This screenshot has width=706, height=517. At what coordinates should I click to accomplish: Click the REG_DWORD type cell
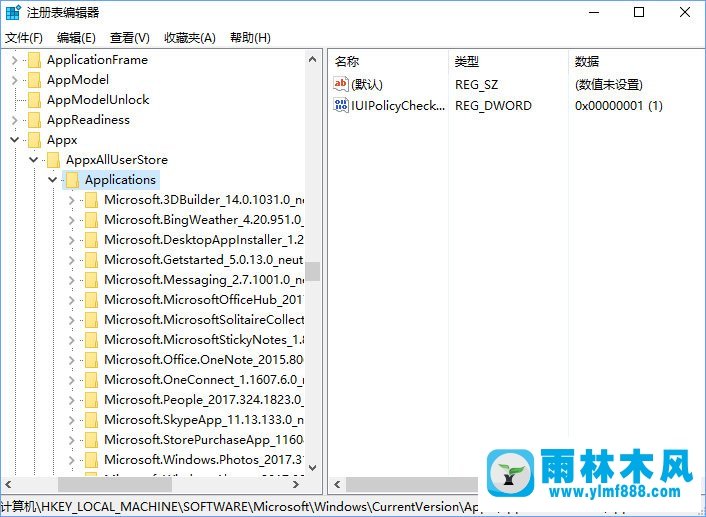(493, 105)
